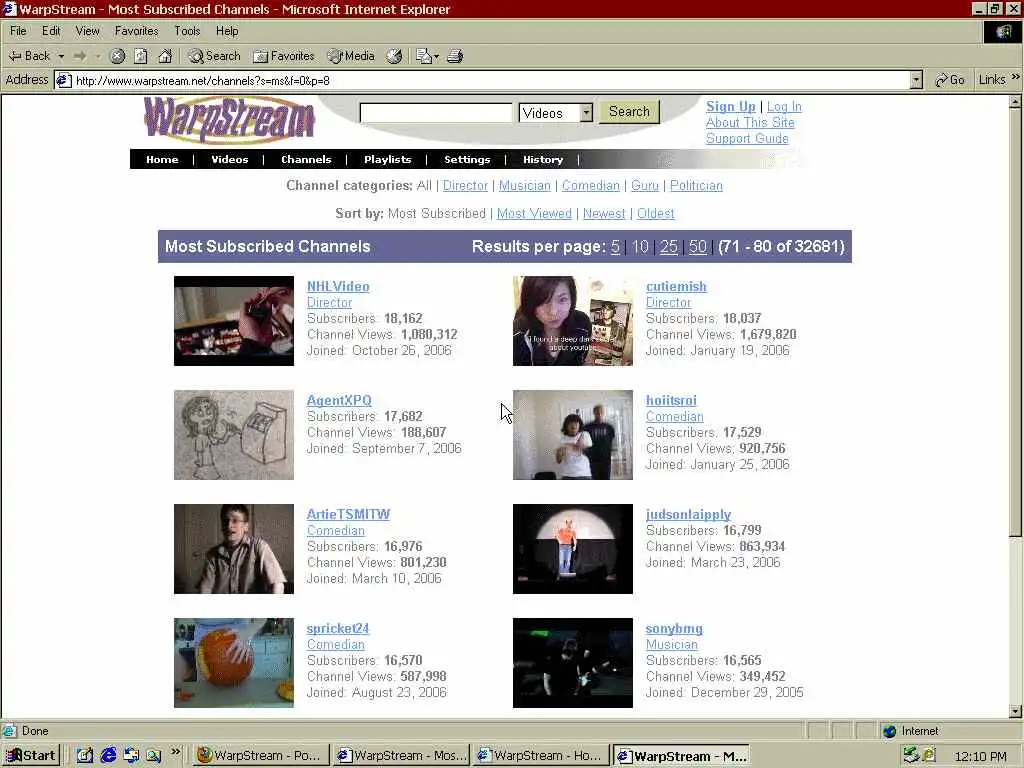Open the Support Guide link

[746, 138]
